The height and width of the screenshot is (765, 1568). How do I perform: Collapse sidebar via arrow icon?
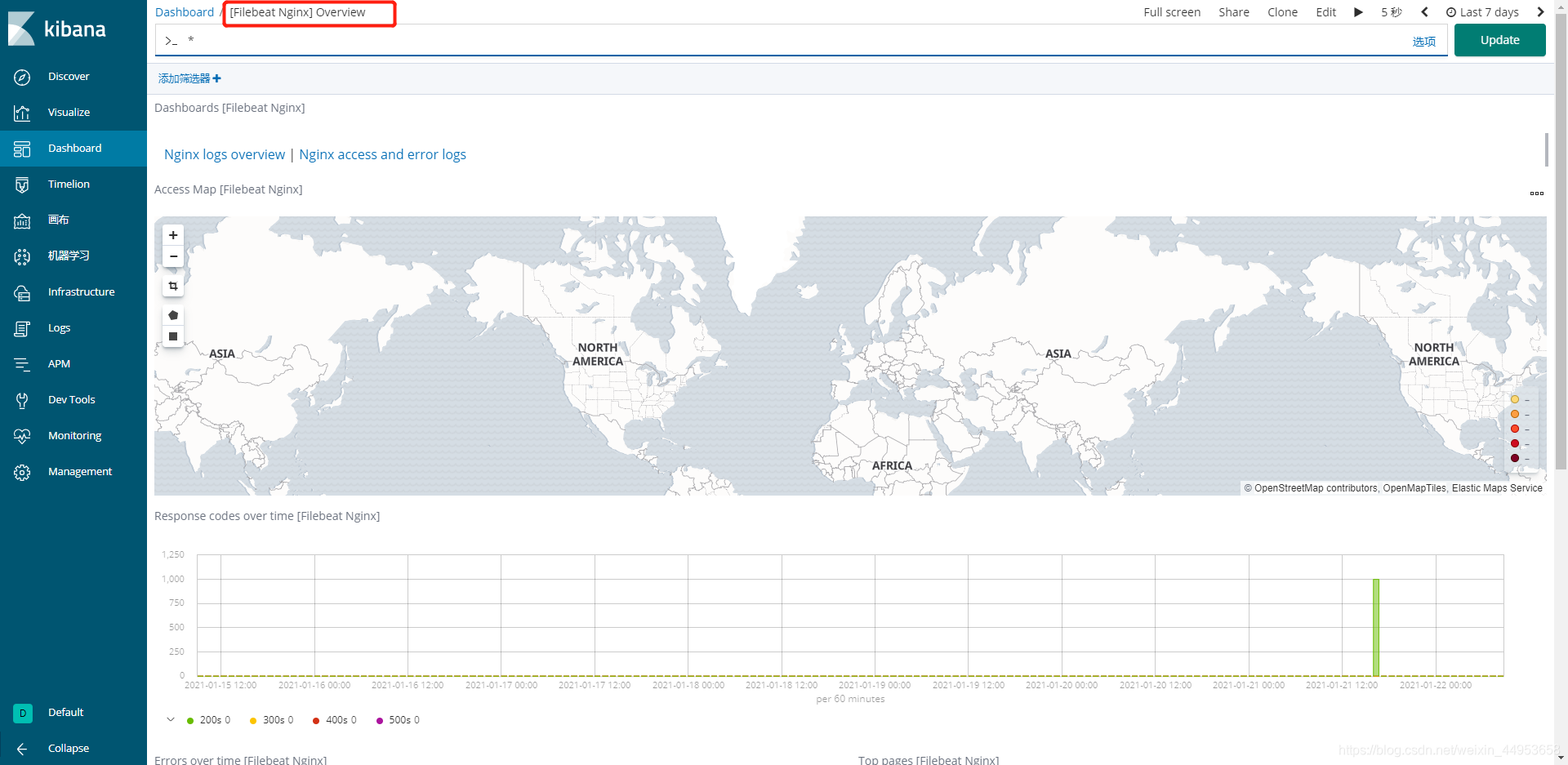pyautogui.click(x=22, y=749)
